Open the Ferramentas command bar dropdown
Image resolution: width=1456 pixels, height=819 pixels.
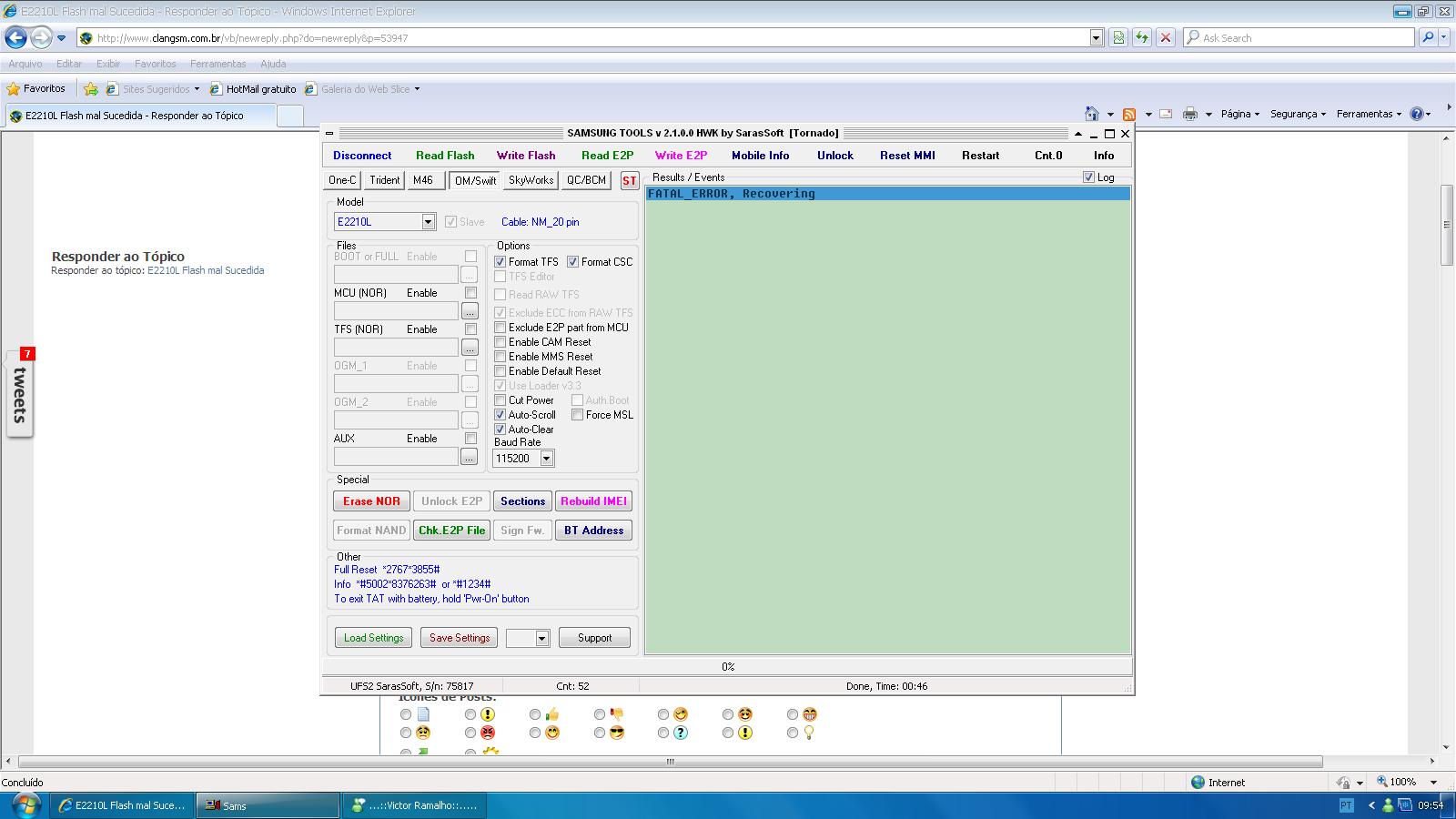(1370, 114)
